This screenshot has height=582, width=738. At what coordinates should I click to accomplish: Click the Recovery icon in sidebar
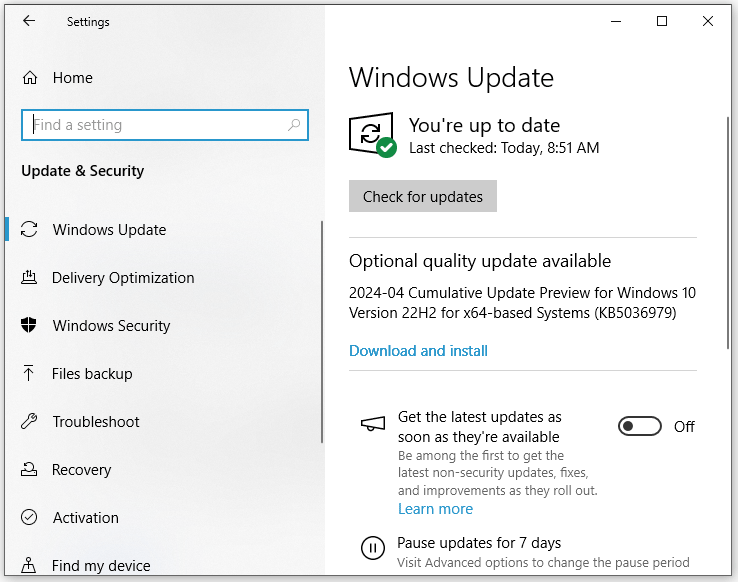point(29,469)
